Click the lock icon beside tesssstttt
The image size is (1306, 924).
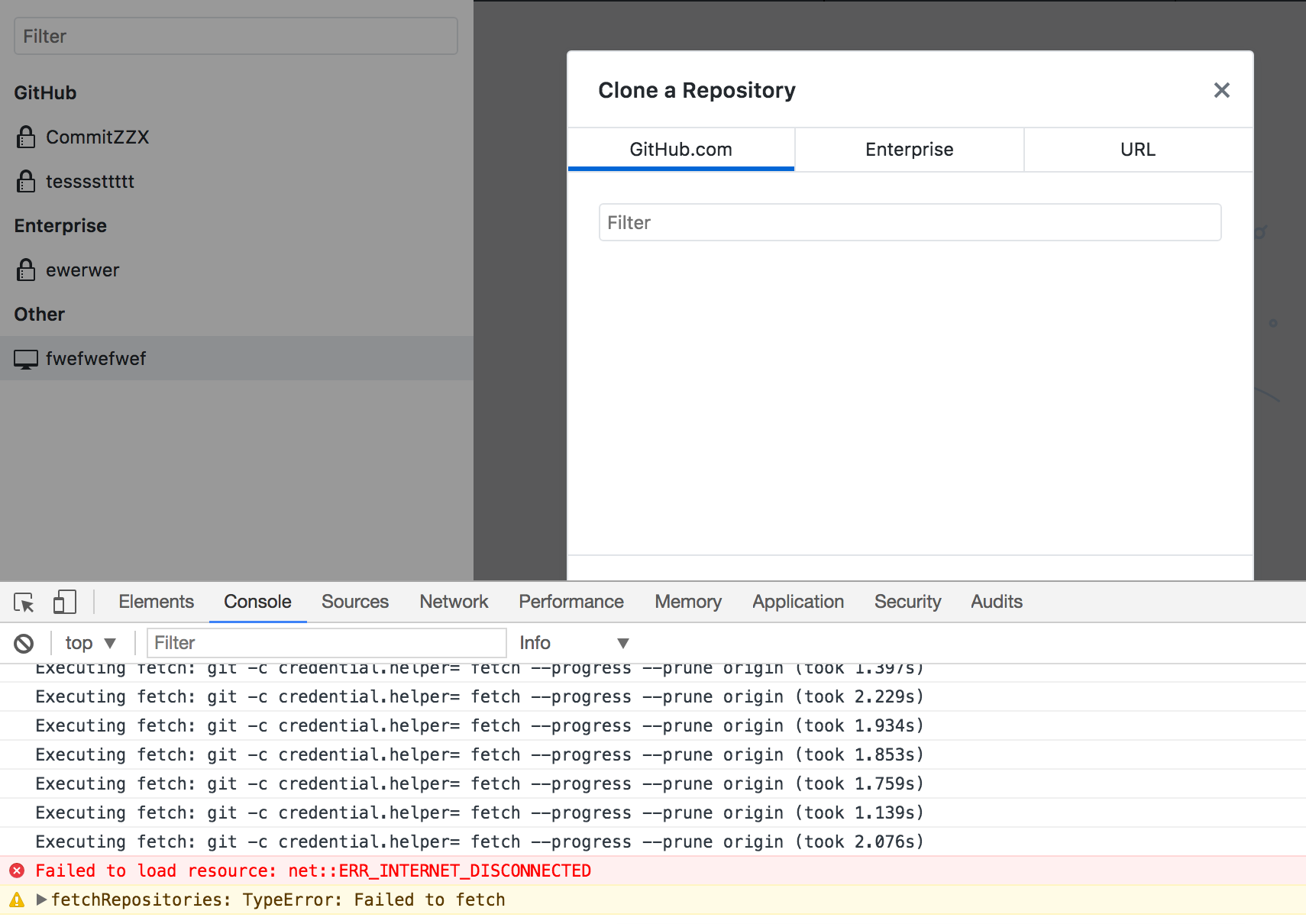click(26, 182)
